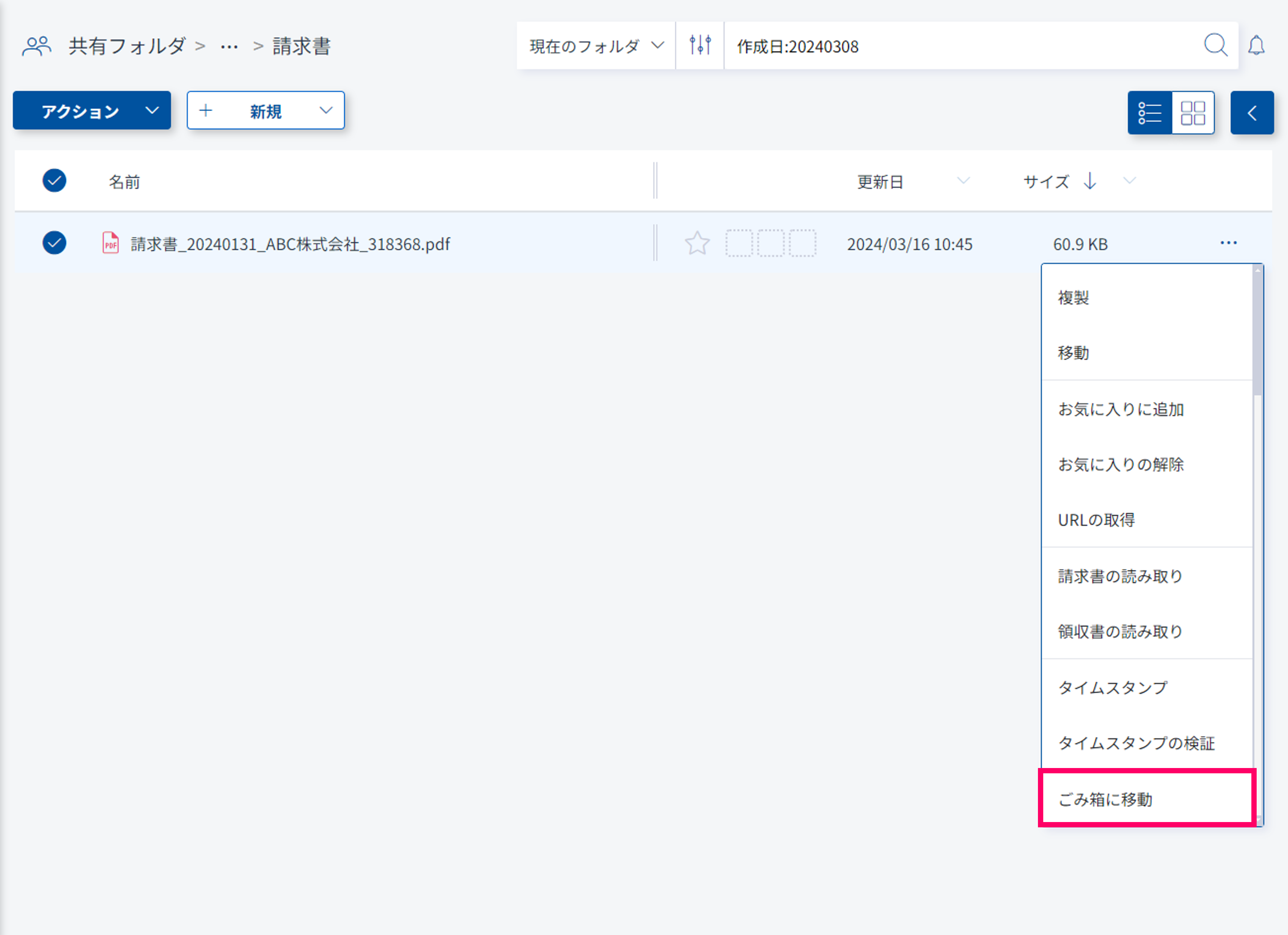The width and height of the screenshot is (1288, 935).
Task: Open the notification bell
Action: point(1256,45)
